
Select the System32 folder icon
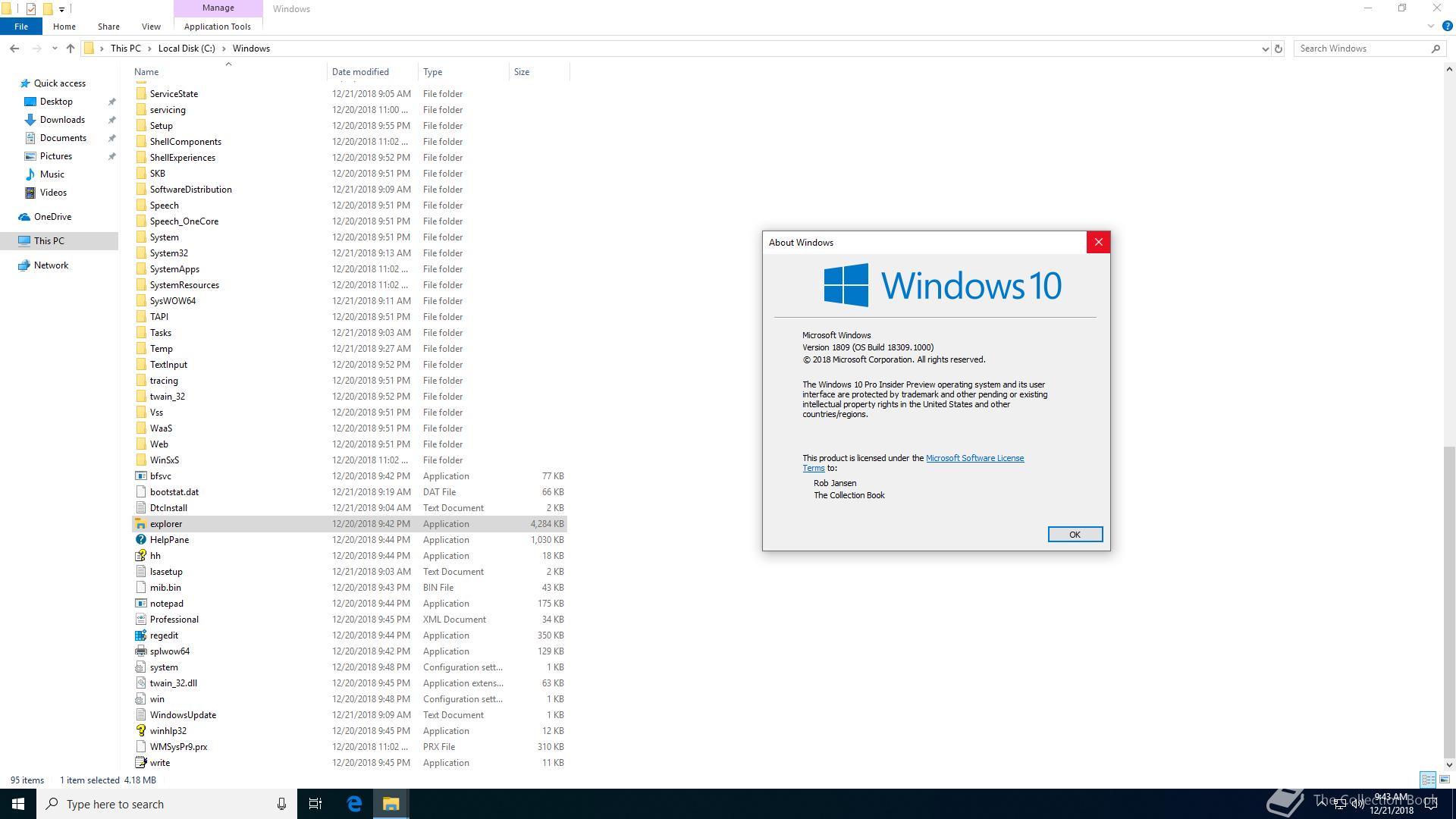pos(140,253)
